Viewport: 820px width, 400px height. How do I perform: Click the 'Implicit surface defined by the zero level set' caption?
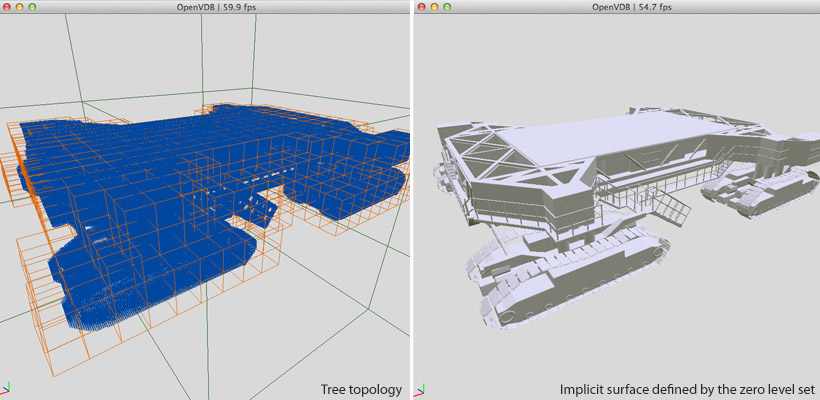[688, 388]
